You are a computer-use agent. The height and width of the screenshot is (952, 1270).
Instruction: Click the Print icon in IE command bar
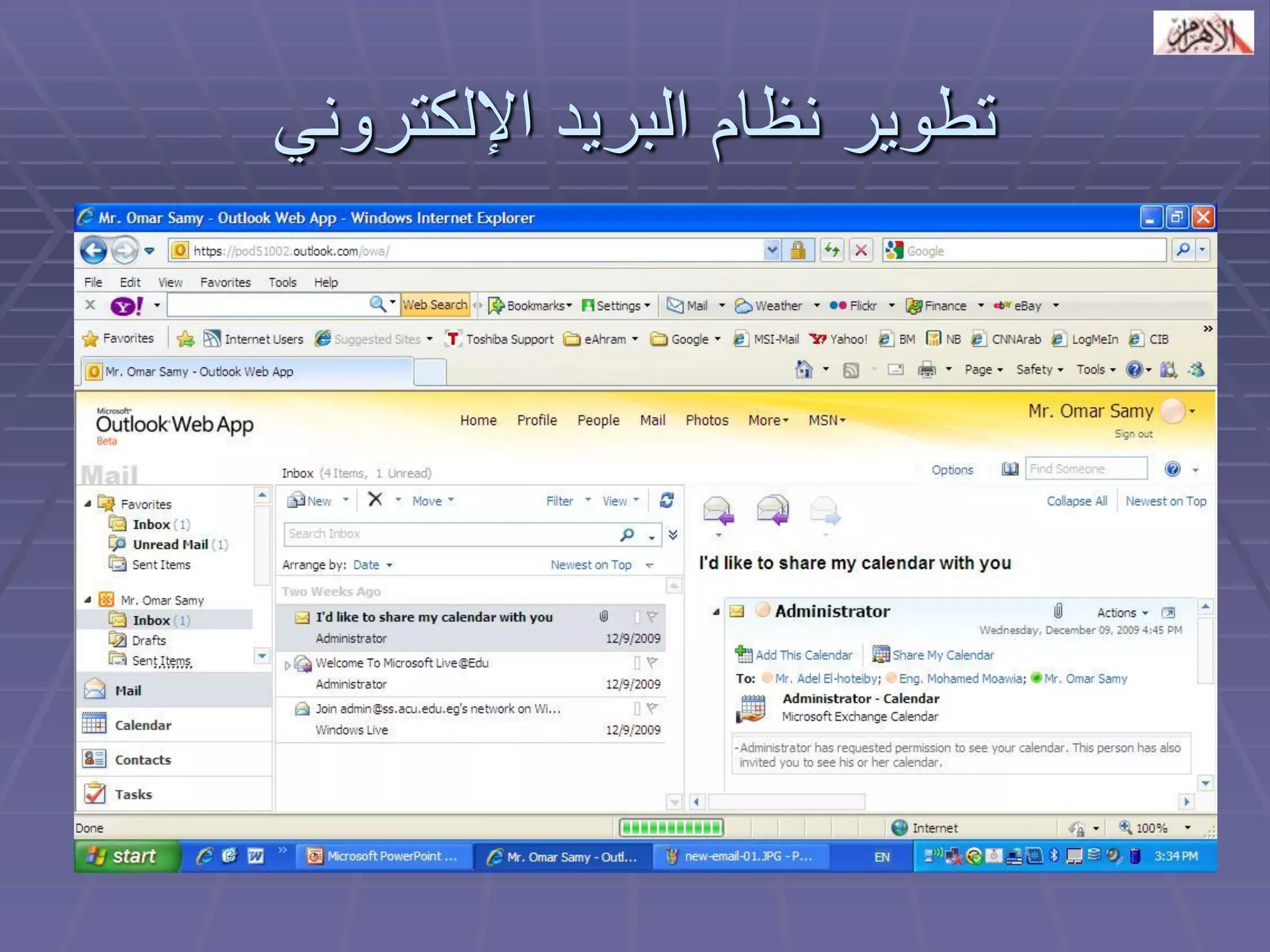(x=926, y=370)
